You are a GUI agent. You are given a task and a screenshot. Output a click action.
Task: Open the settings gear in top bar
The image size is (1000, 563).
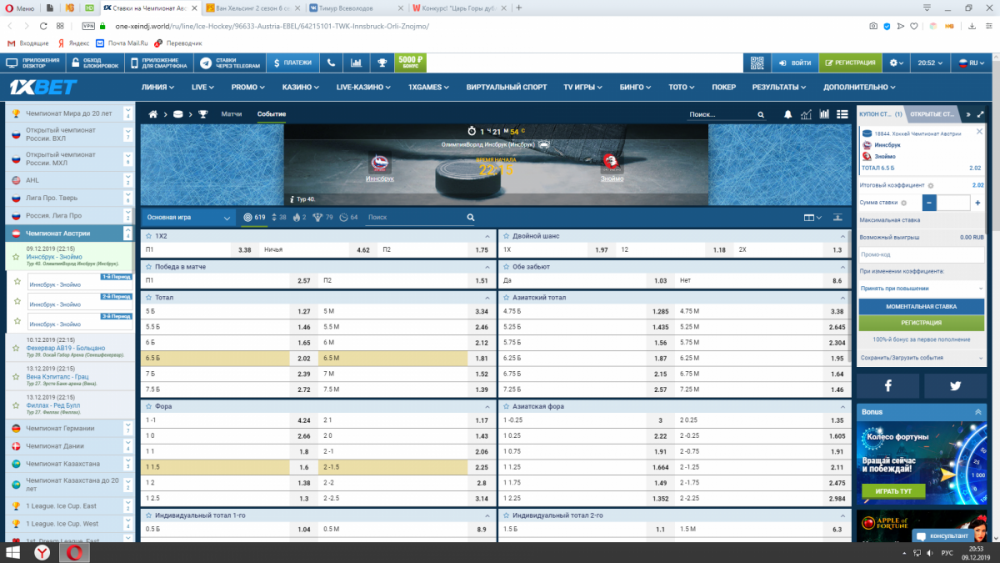tap(894, 63)
